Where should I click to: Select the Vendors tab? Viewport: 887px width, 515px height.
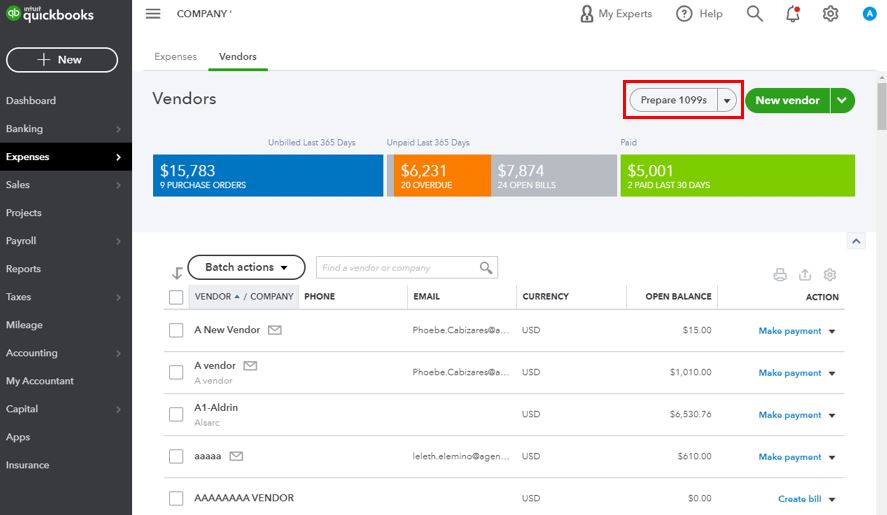coord(238,57)
